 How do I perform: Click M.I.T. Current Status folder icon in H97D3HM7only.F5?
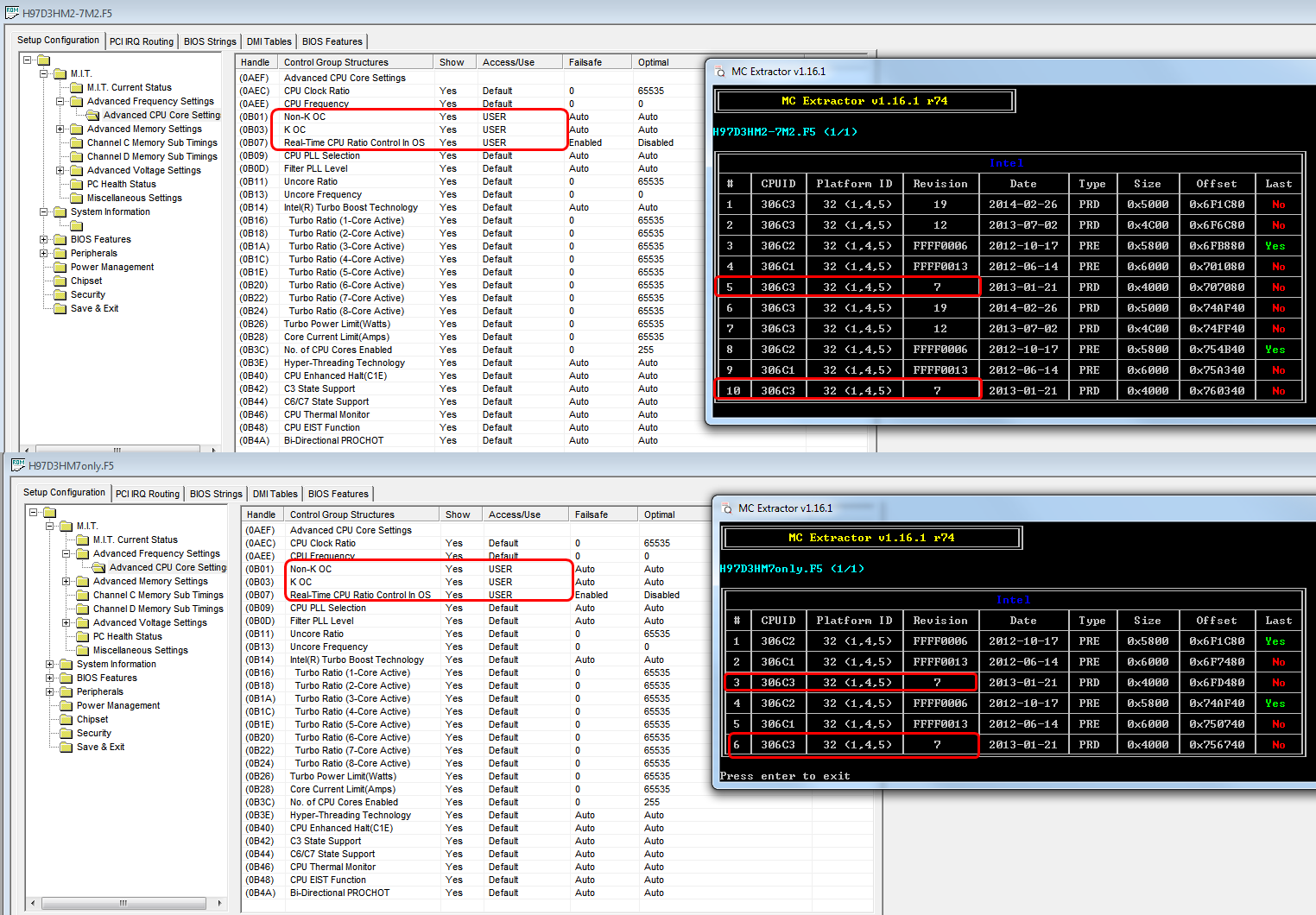click(83, 540)
